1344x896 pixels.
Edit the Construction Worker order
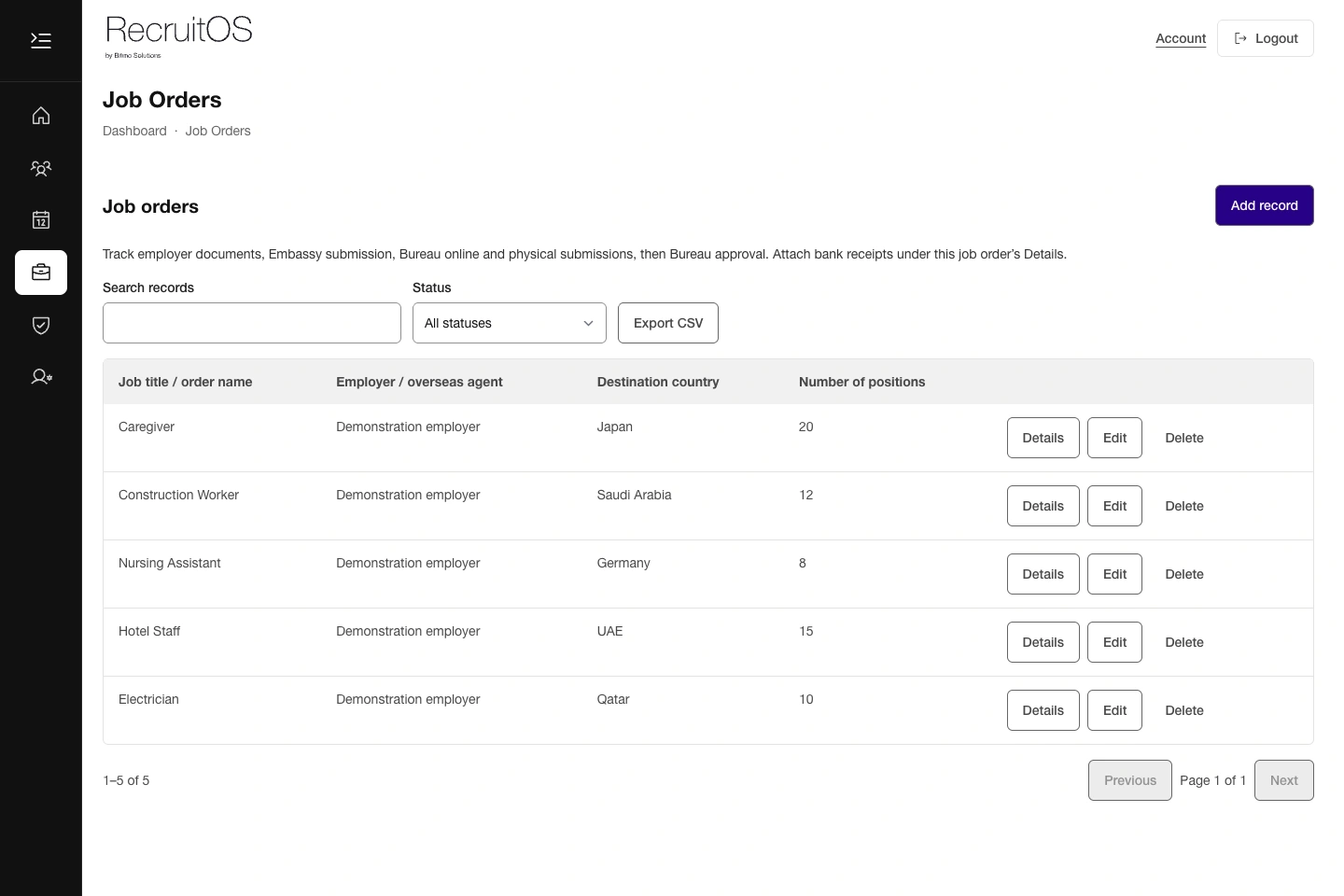point(1114,506)
